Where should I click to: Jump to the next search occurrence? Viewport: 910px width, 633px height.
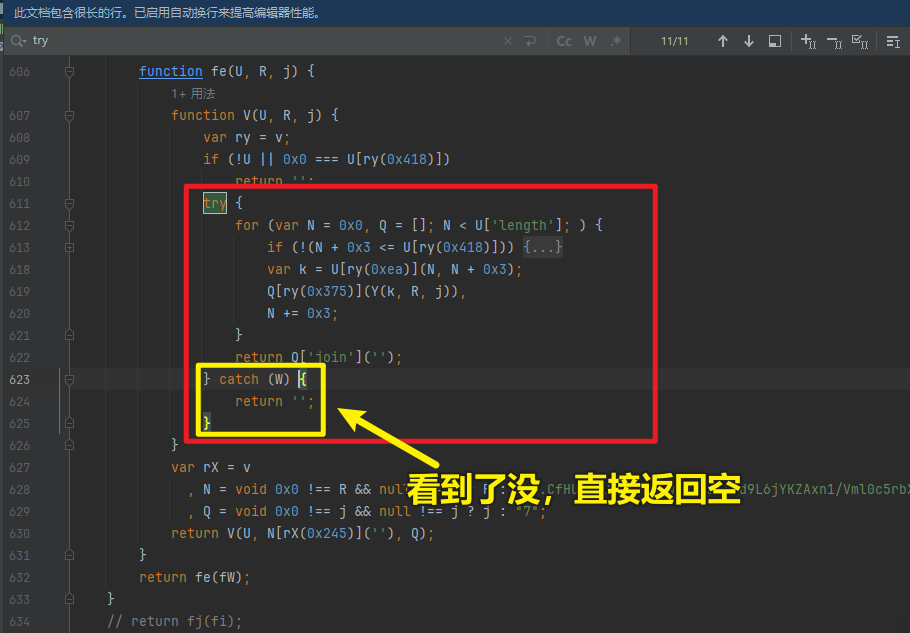tap(749, 41)
